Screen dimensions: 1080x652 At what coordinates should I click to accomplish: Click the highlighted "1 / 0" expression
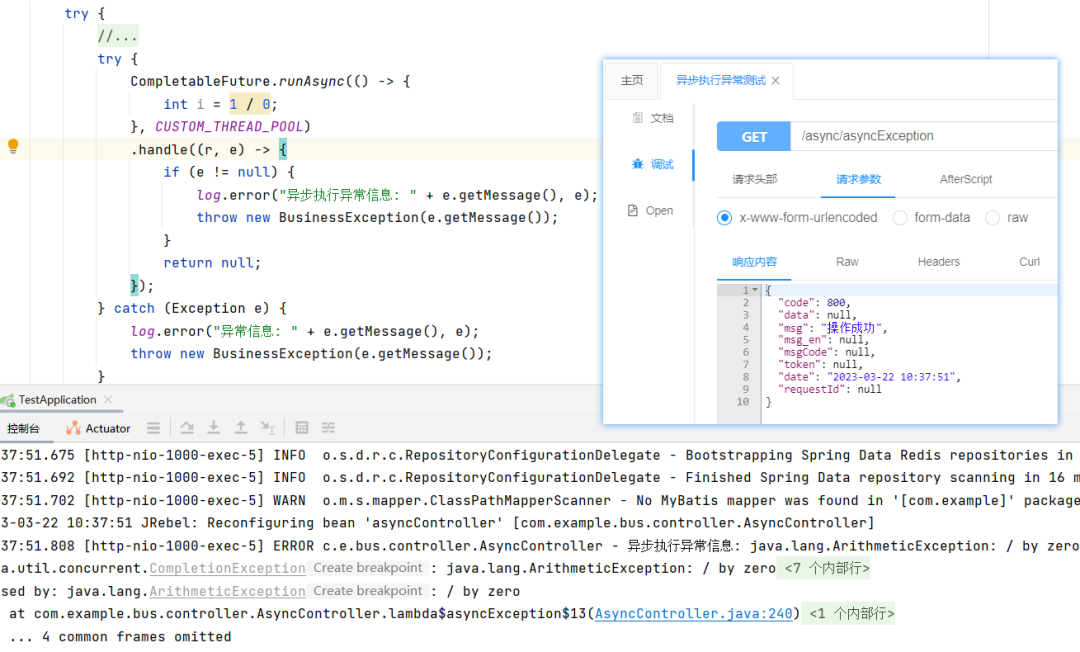[249, 104]
